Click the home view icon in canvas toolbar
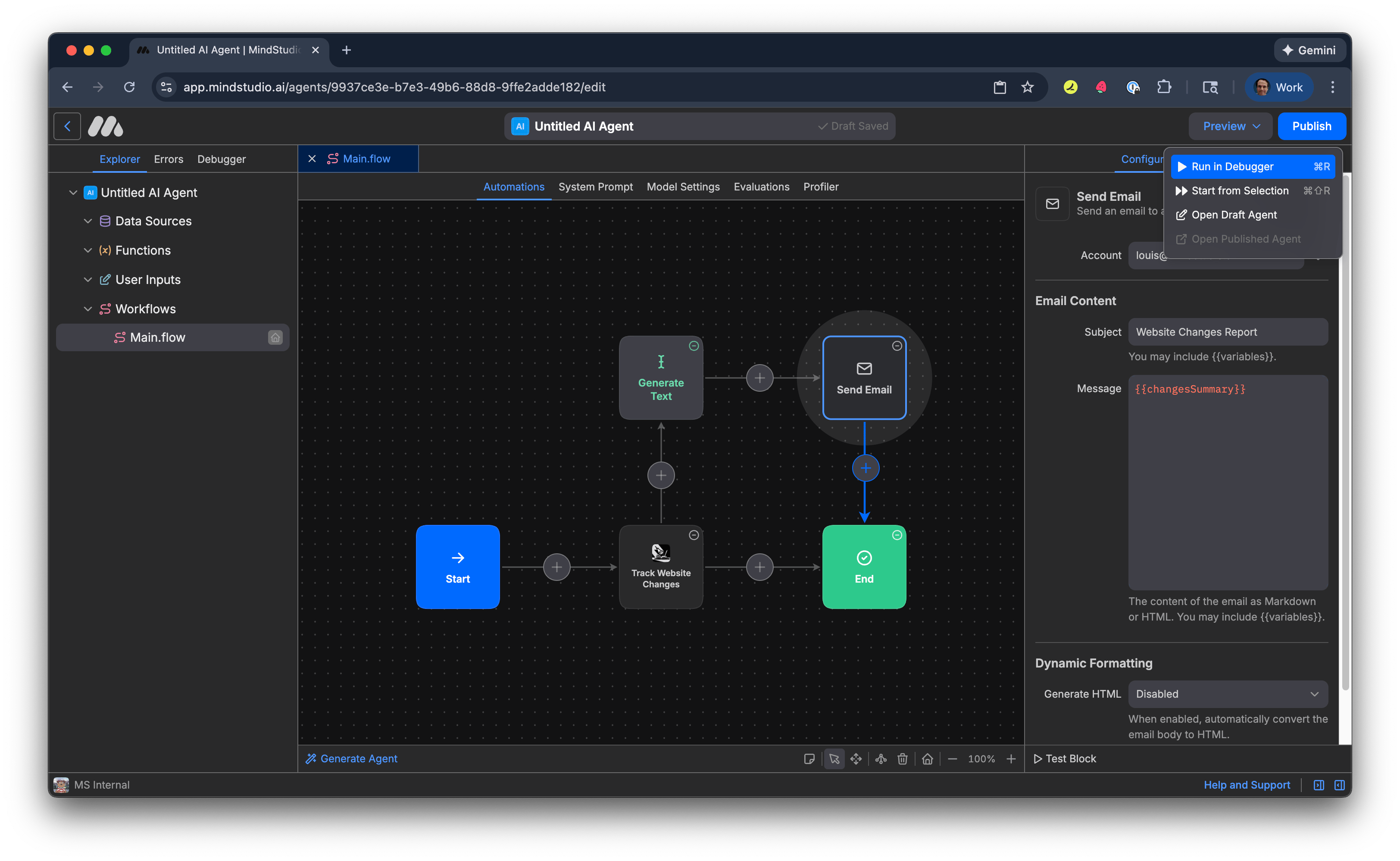The height and width of the screenshot is (861, 1400). tap(927, 758)
